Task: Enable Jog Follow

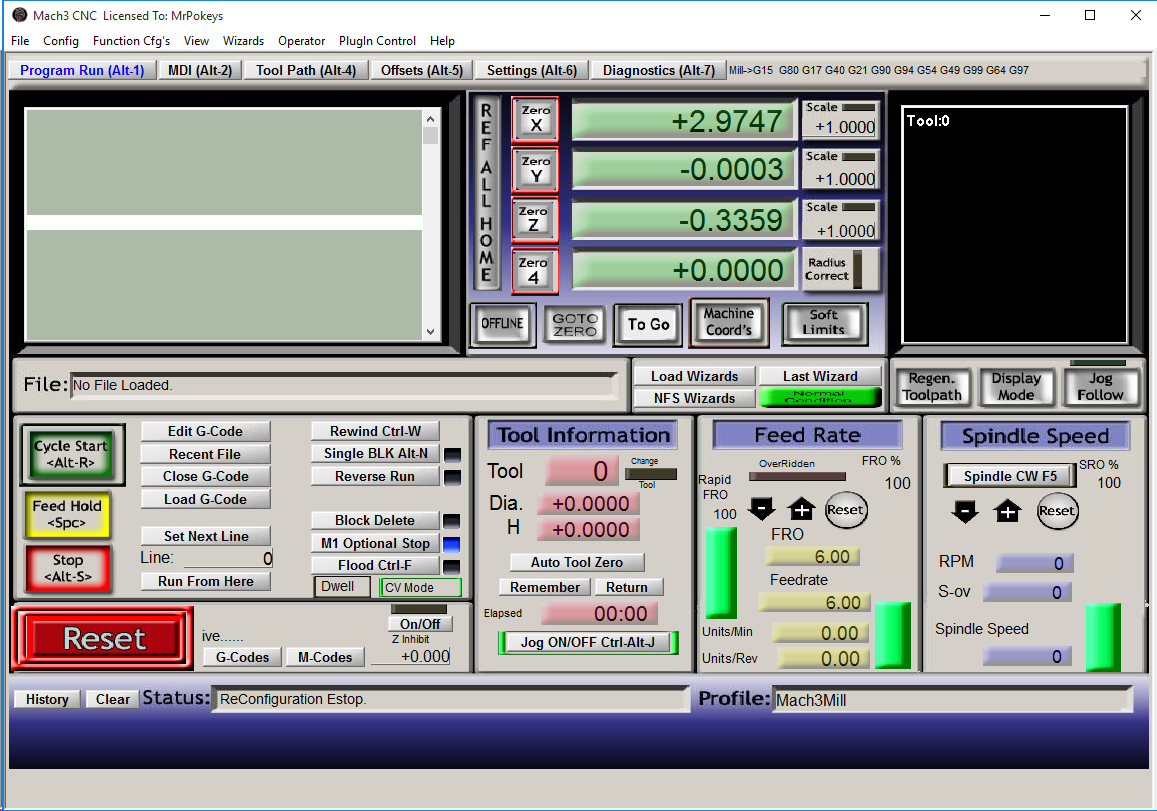Action: pos(1101,385)
